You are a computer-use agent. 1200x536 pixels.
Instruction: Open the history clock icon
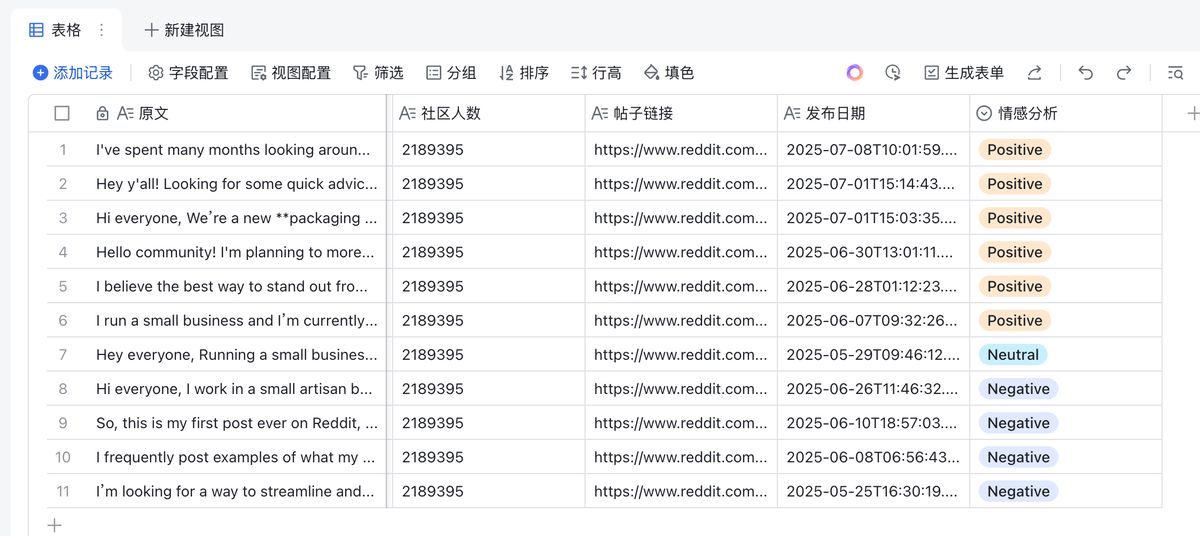893,73
